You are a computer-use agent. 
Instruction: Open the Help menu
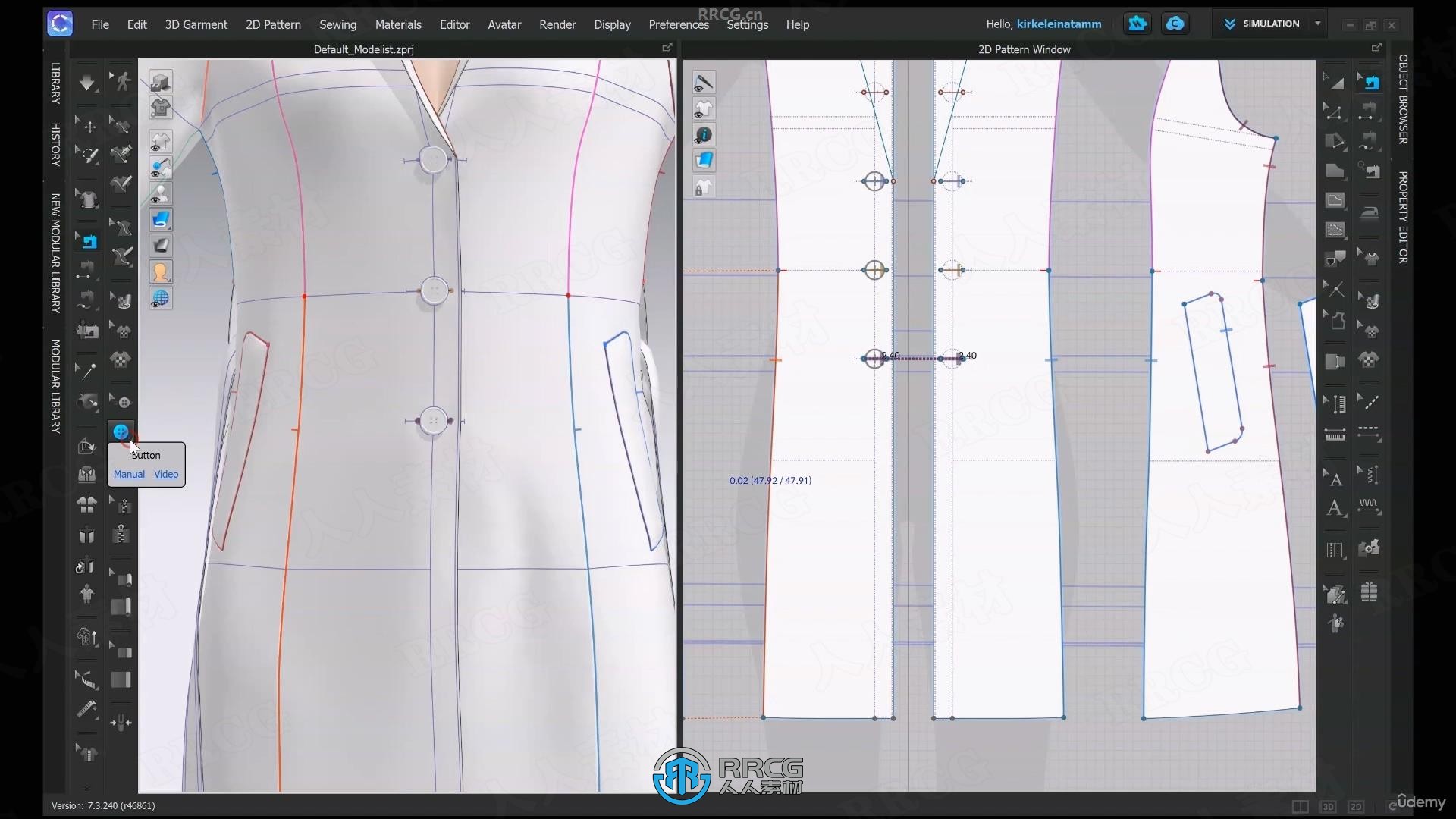point(798,24)
